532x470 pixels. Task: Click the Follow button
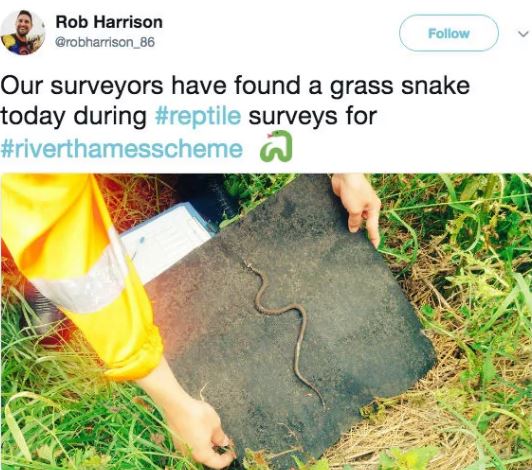(x=449, y=33)
